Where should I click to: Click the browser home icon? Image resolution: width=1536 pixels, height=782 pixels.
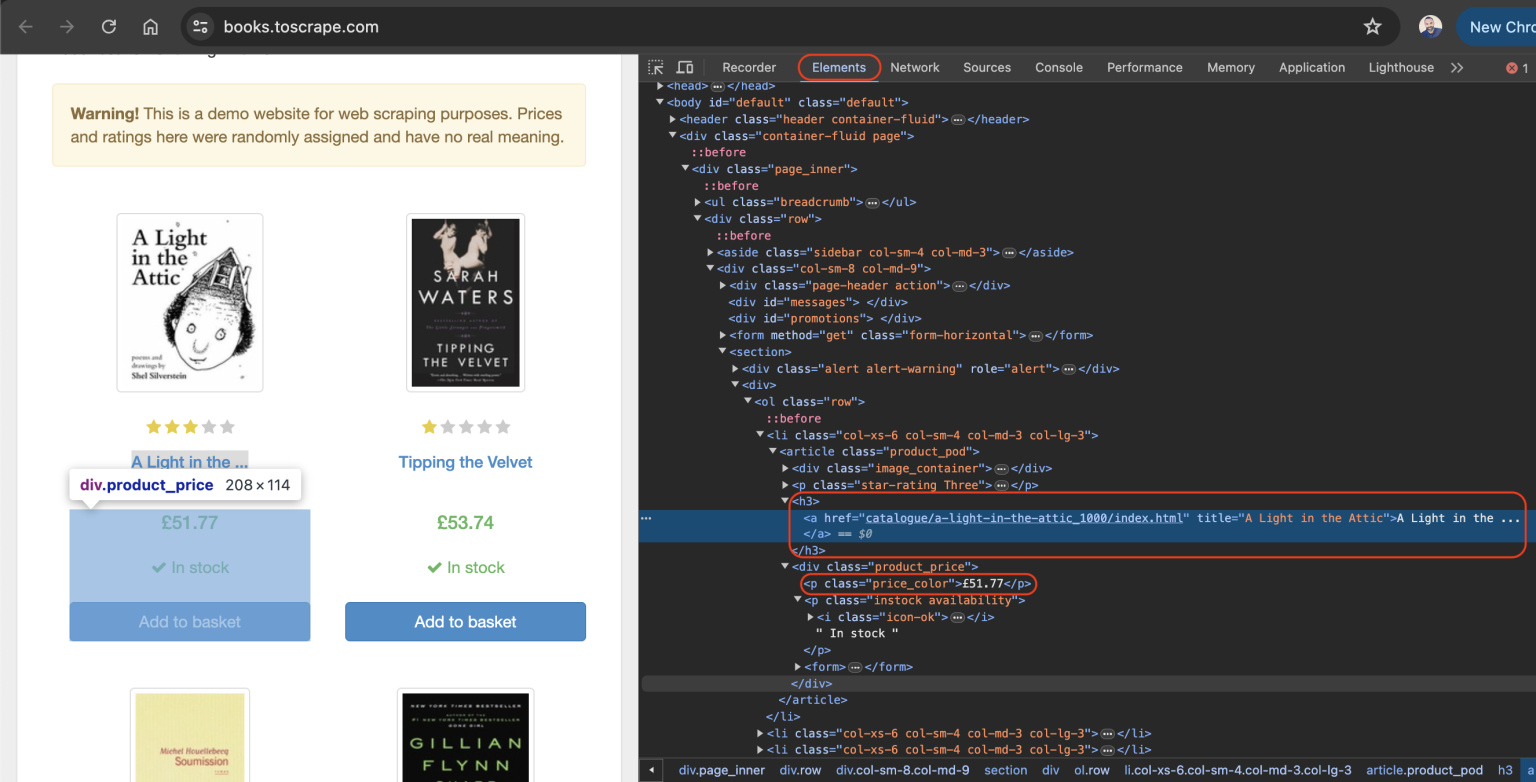pyautogui.click(x=150, y=26)
